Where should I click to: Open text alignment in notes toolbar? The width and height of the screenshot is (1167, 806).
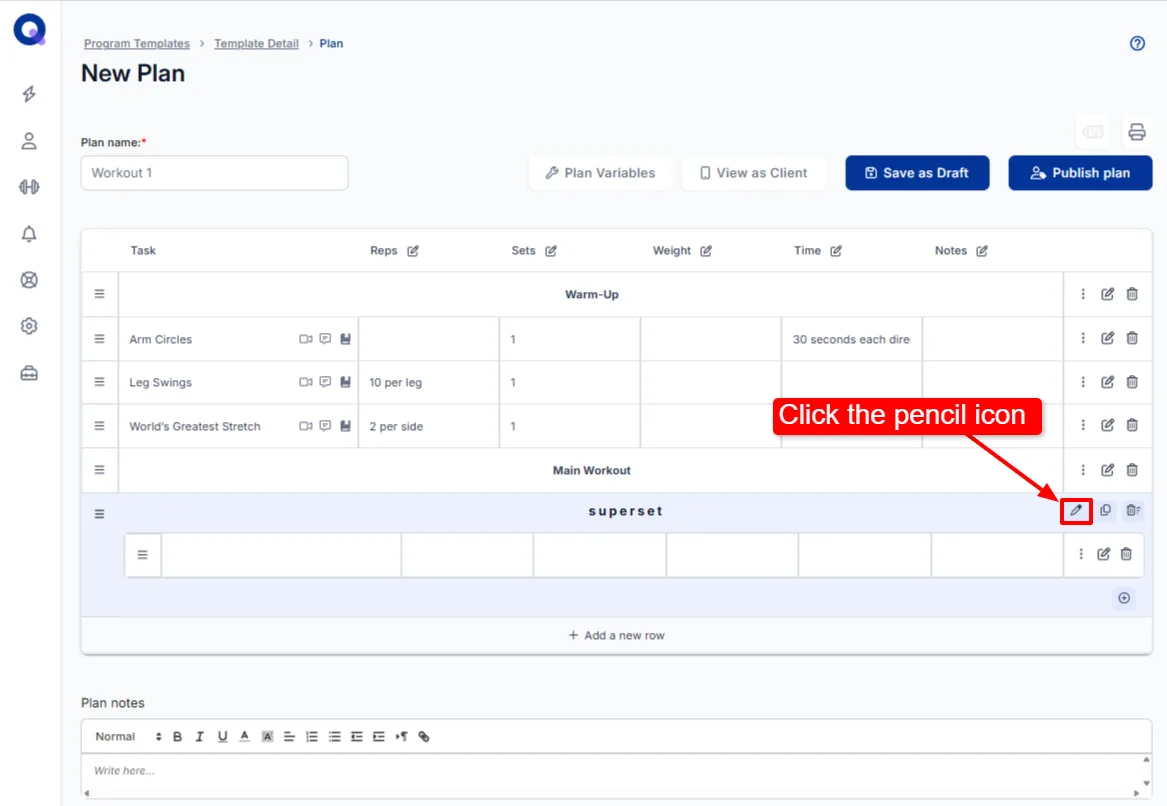click(x=290, y=736)
